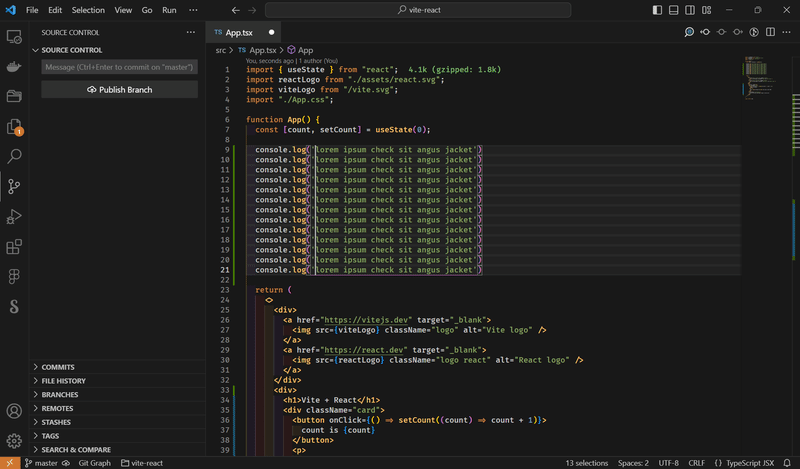Open the Run menu
The width and height of the screenshot is (800, 469).
[x=169, y=10]
